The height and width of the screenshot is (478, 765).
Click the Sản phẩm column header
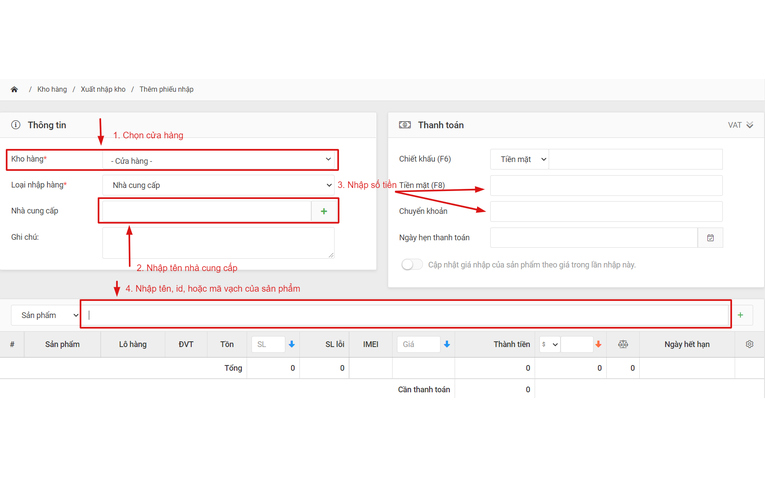tap(62, 344)
